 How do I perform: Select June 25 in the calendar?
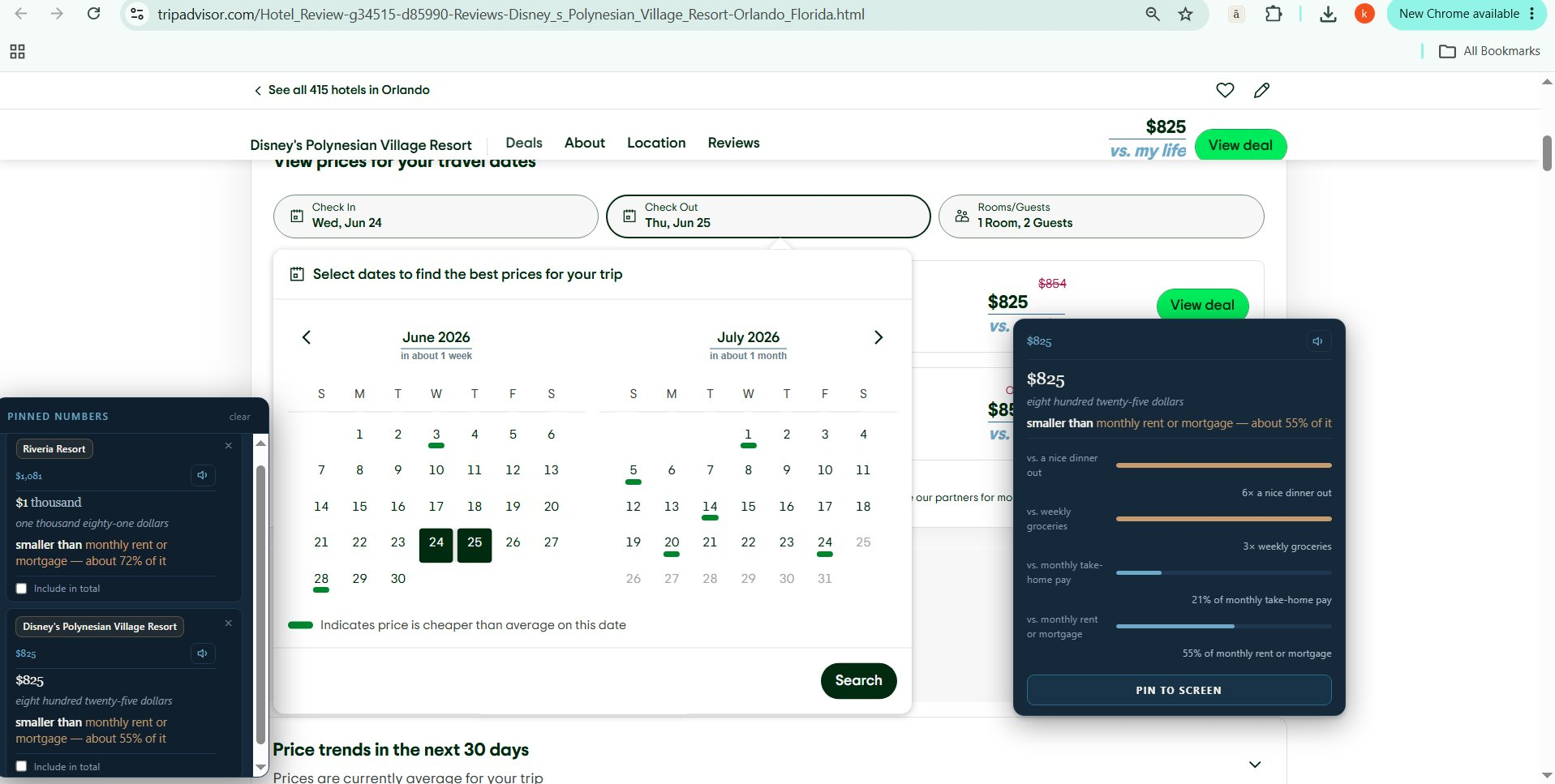[x=475, y=545]
